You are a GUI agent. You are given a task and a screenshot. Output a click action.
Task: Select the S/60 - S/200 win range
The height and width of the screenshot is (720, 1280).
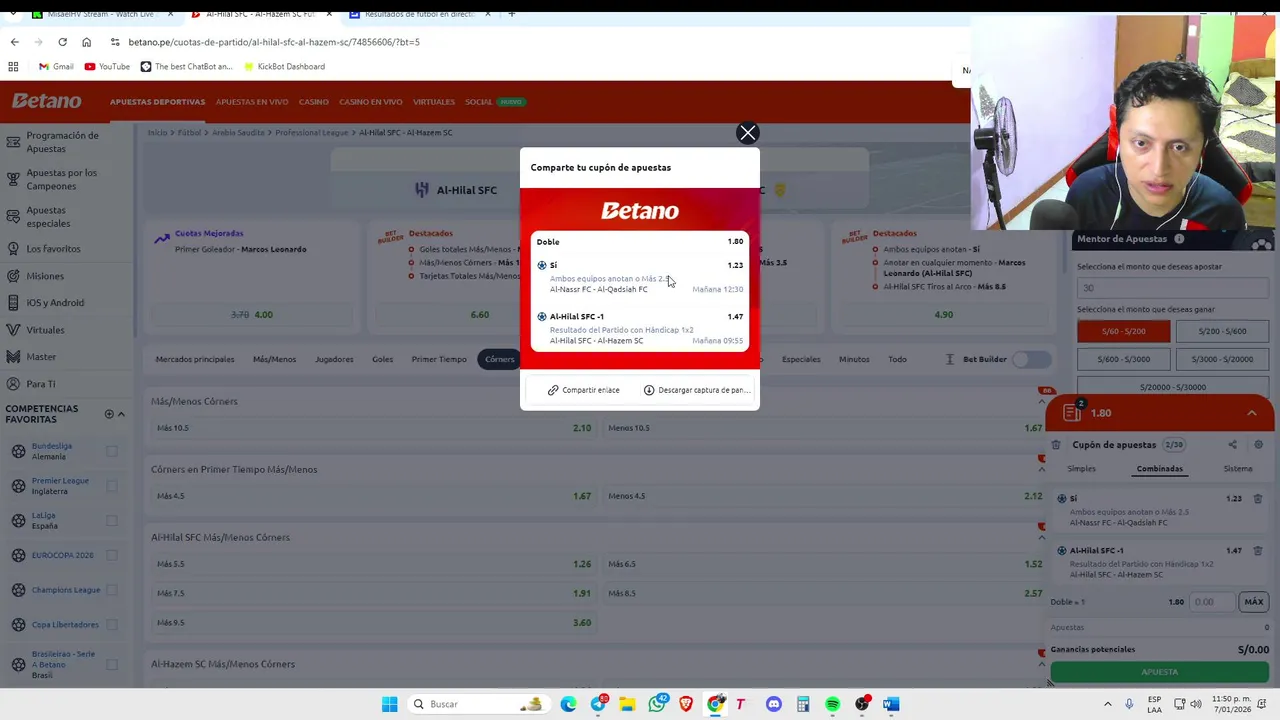coord(1123,331)
